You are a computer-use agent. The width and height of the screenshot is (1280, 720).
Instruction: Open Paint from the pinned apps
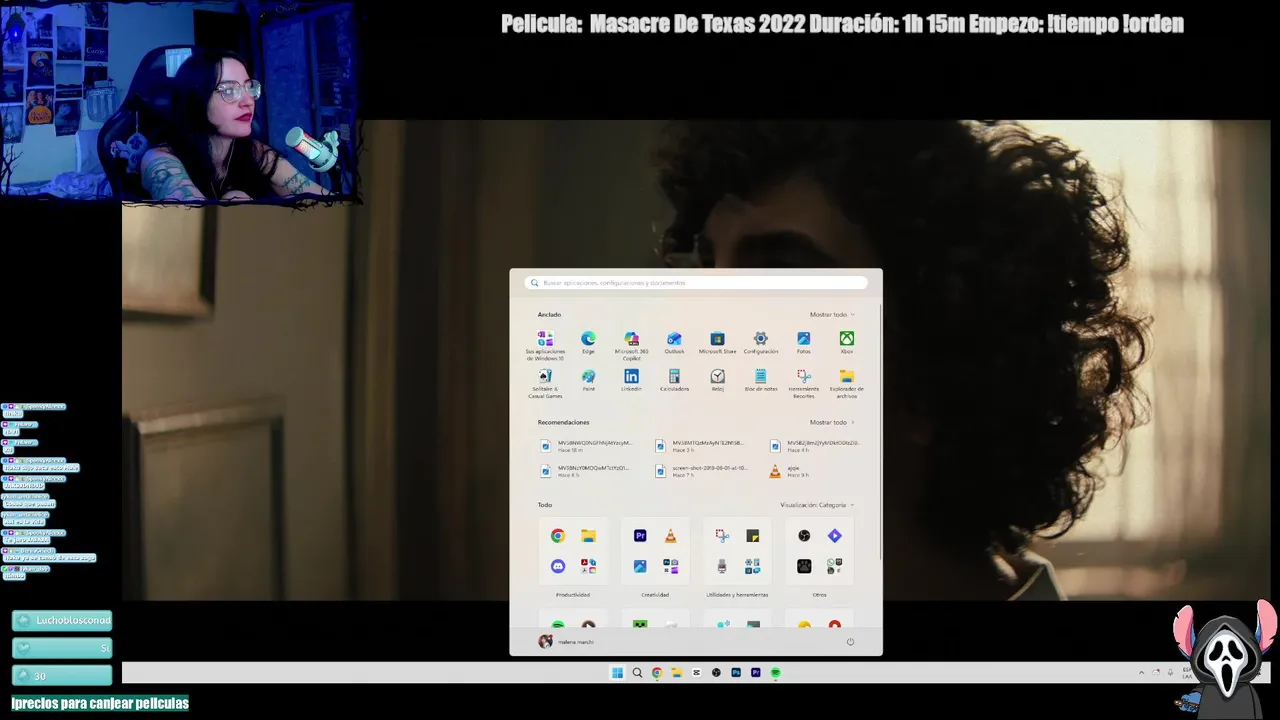pos(588,381)
